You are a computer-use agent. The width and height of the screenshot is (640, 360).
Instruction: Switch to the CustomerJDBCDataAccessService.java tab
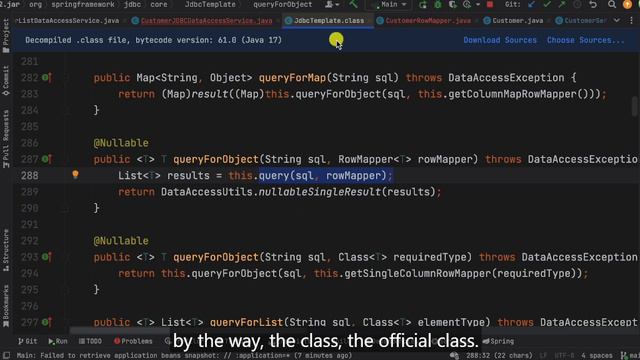(x=206, y=20)
